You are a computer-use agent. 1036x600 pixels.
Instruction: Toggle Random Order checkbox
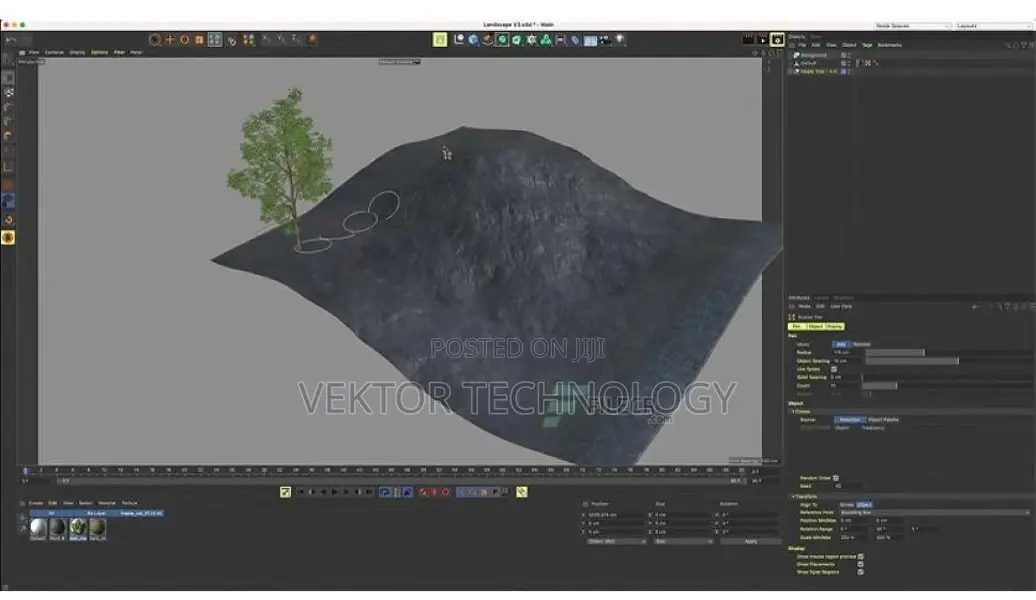coord(836,478)
